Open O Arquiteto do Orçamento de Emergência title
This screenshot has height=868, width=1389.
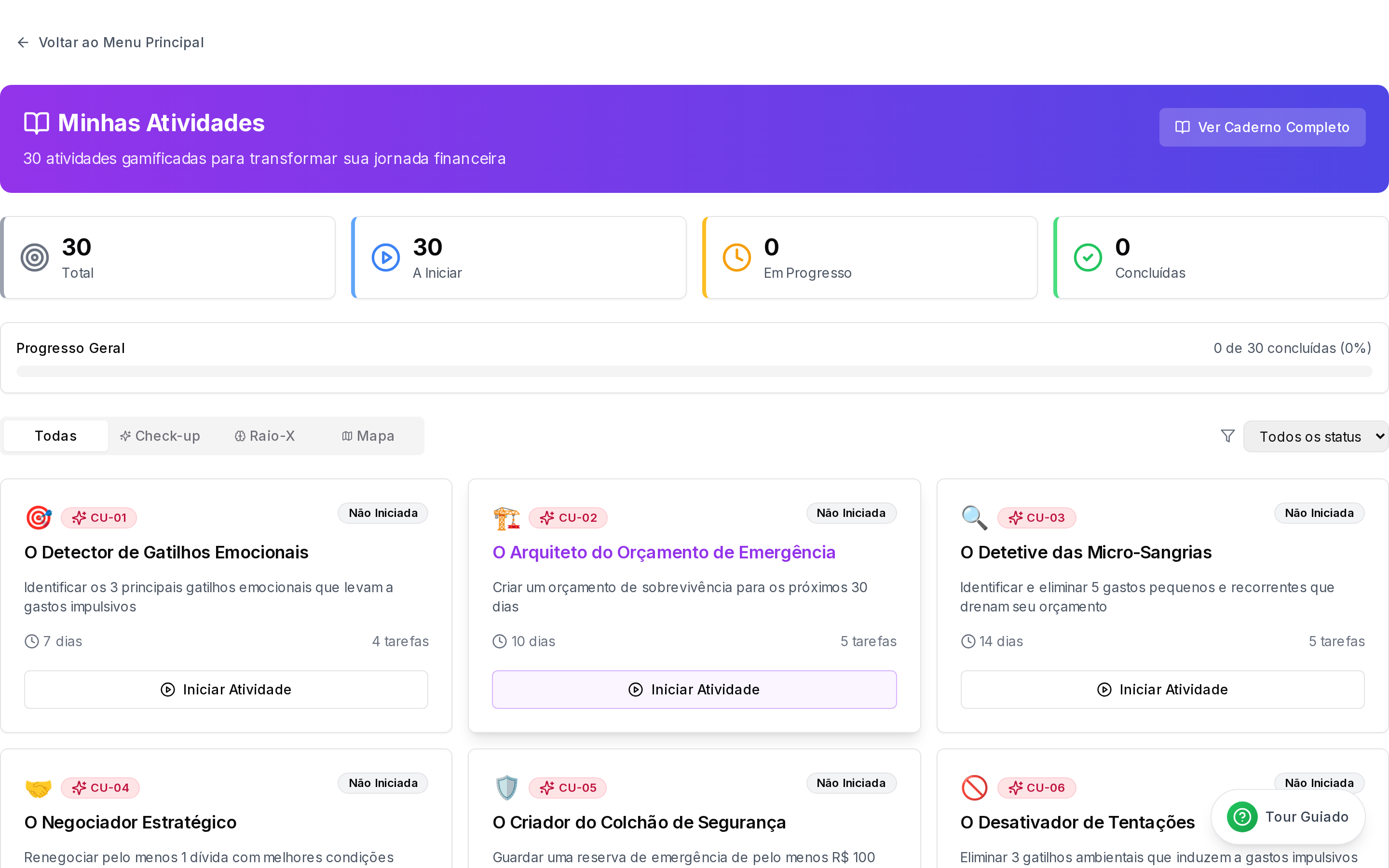tap(664, 552)
